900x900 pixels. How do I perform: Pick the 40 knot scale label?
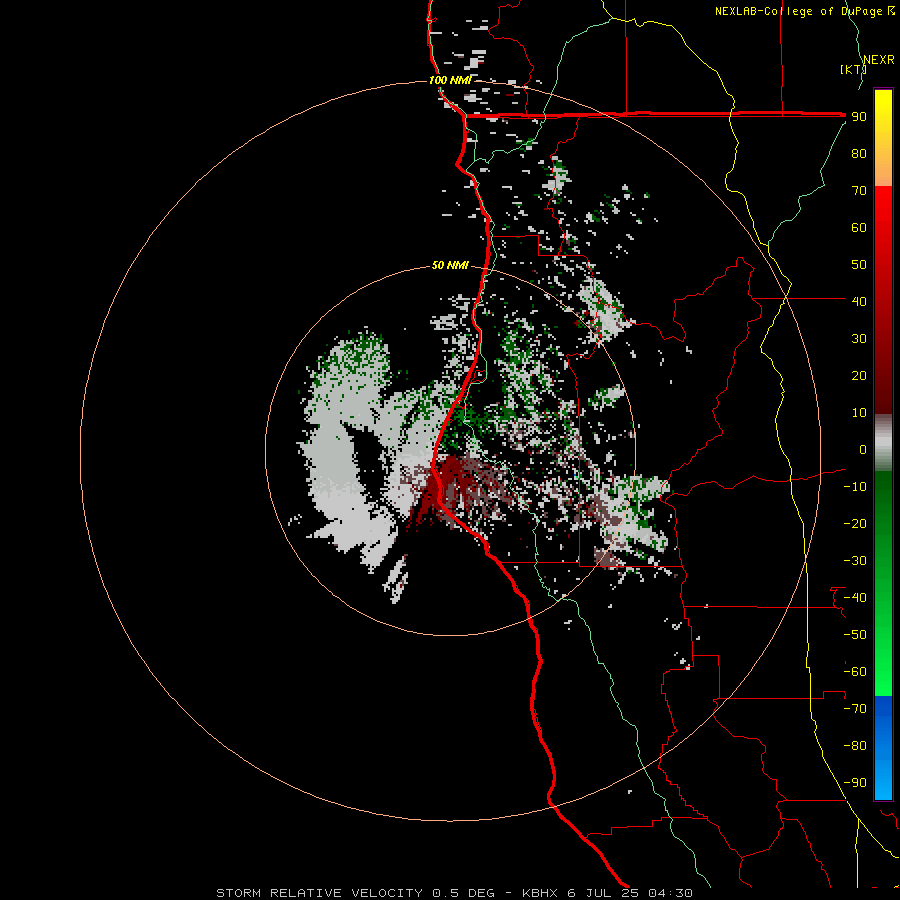[859, 301]
